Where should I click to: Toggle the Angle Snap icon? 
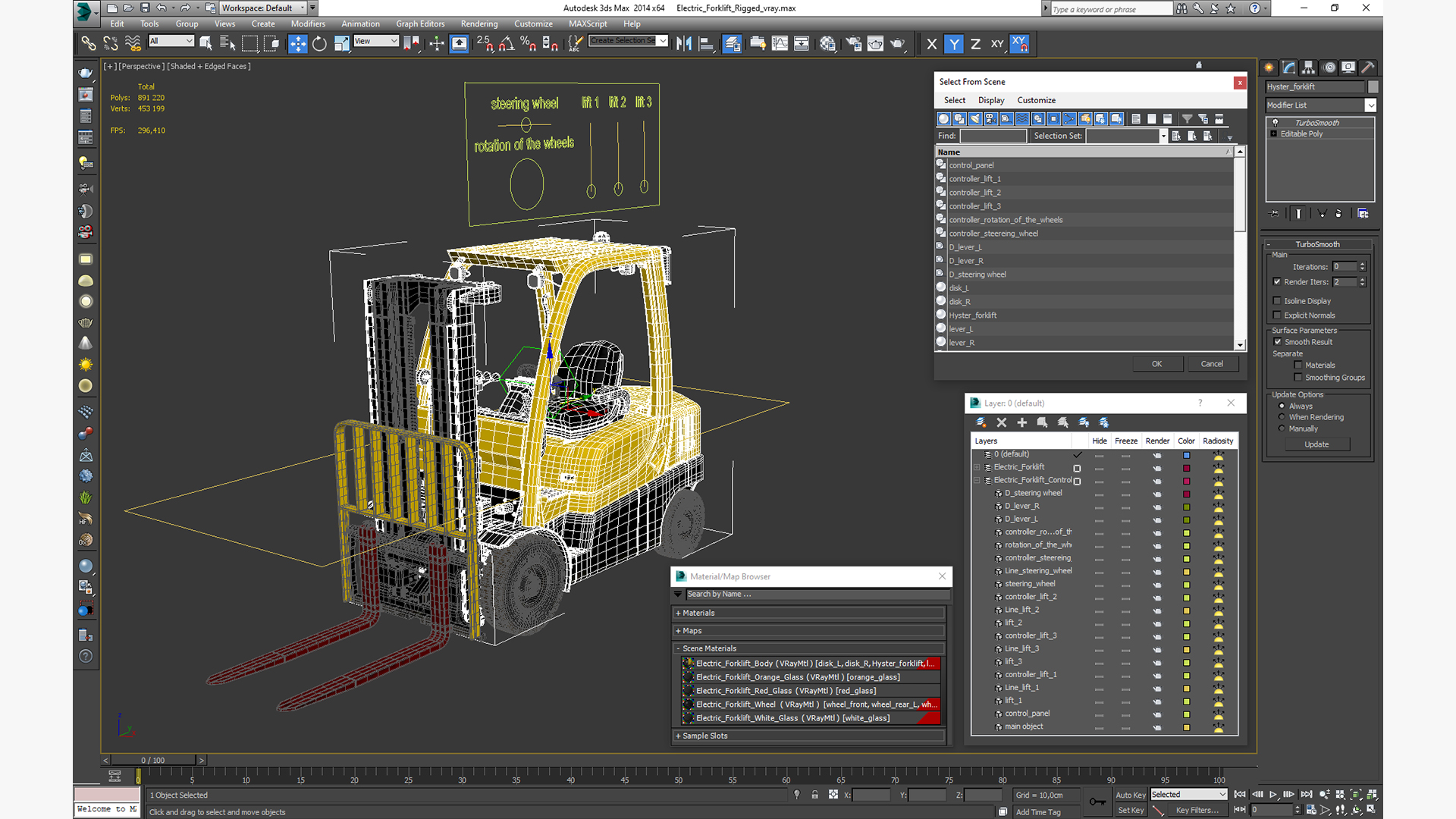(x=507, y=44)
